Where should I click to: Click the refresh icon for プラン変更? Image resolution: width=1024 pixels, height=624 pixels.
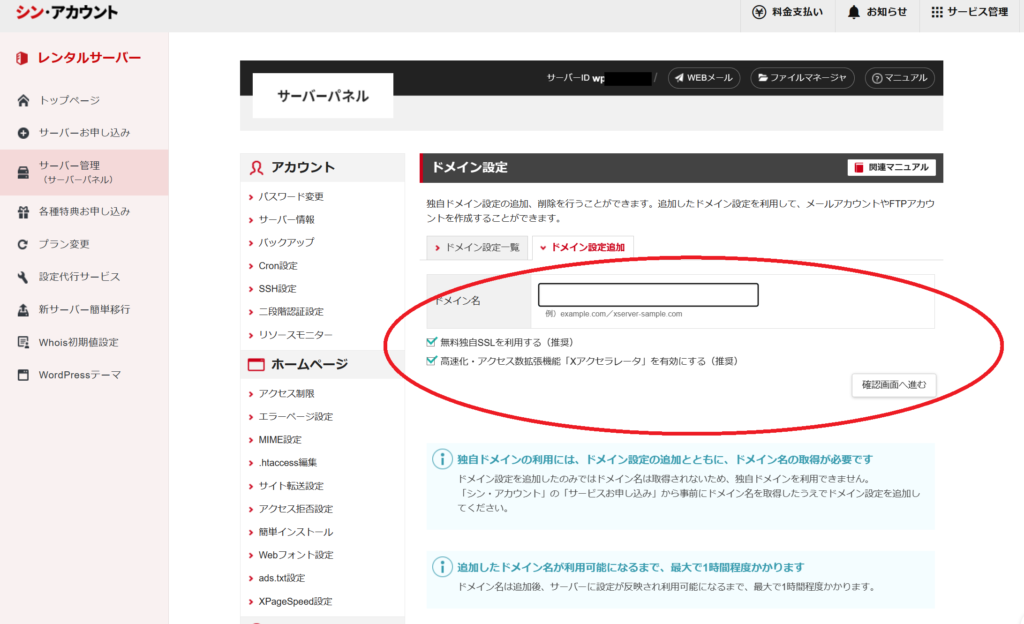tap(23, 244)
